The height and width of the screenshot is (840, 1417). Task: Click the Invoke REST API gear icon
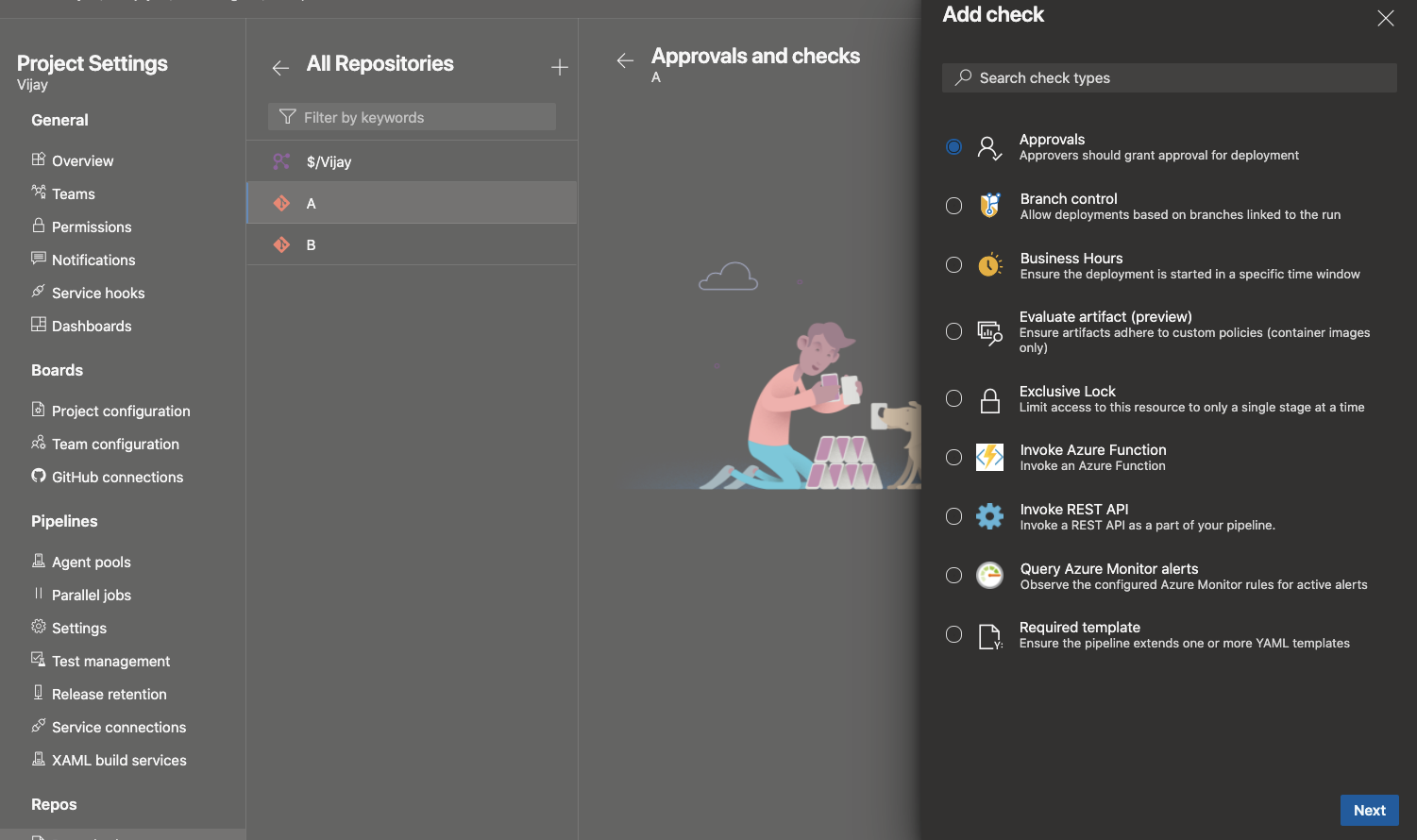click(x=989, y=516)
